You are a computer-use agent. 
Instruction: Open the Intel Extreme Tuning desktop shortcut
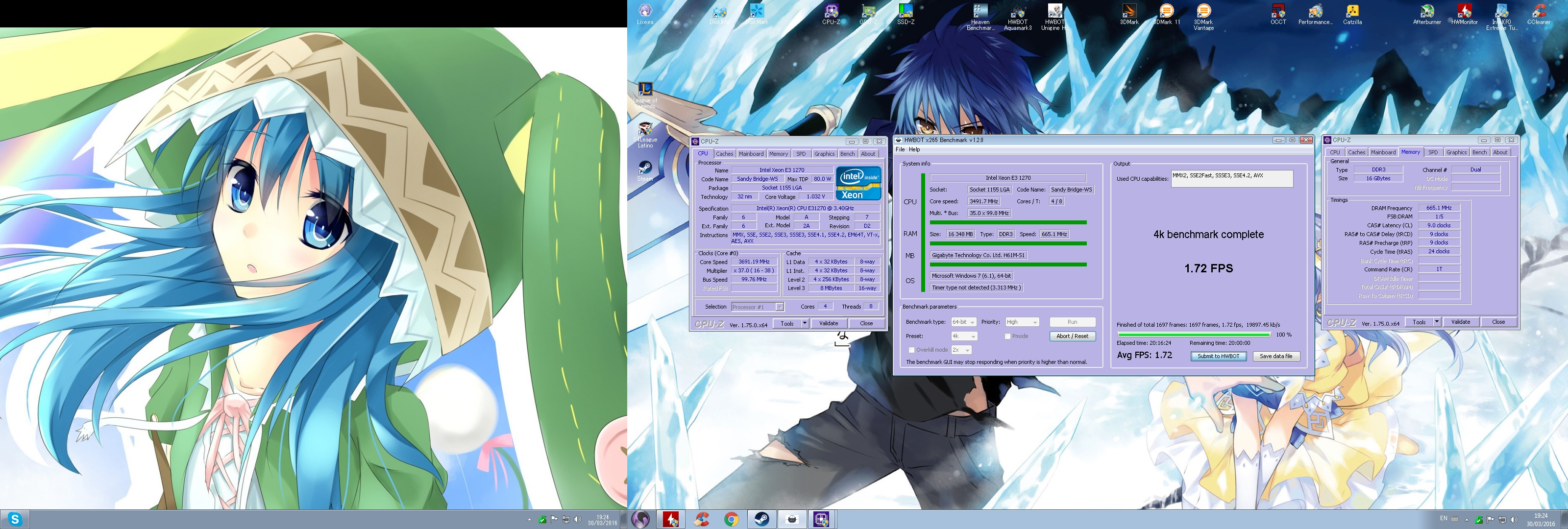(1502, 17)
